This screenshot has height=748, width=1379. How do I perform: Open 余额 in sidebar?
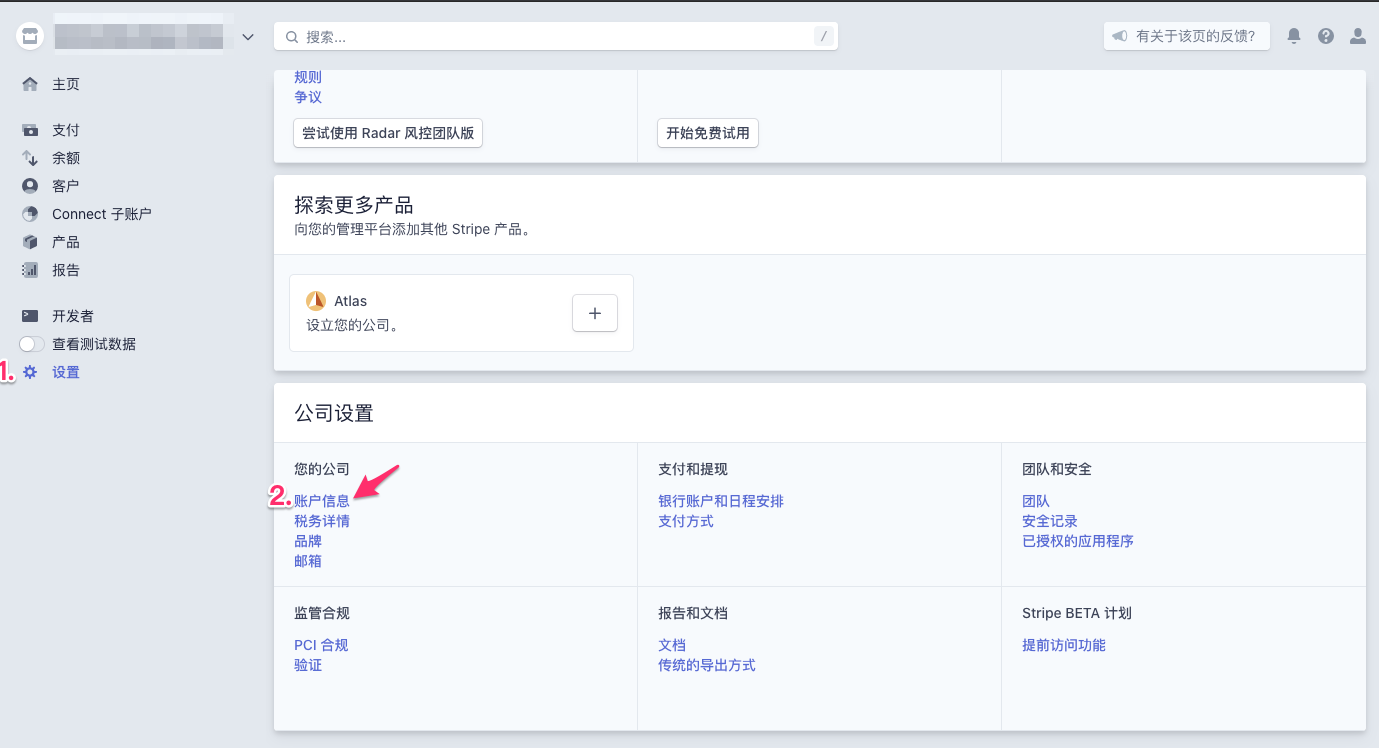66,158
